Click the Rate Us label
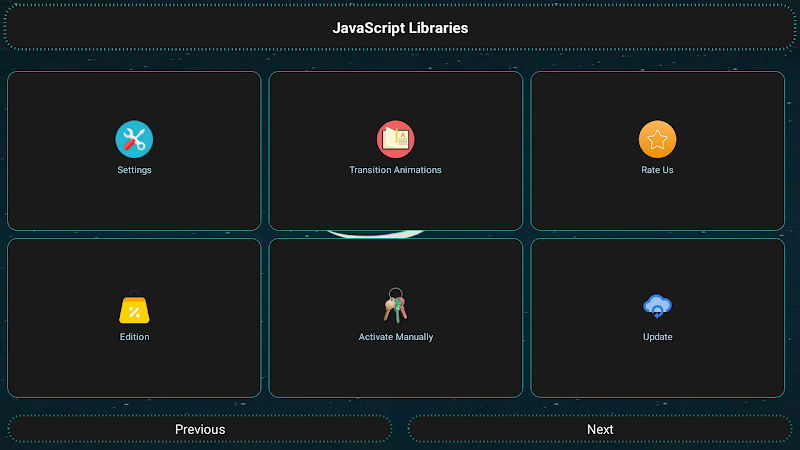This screenshot has width=800, height=450. [657, 170]
